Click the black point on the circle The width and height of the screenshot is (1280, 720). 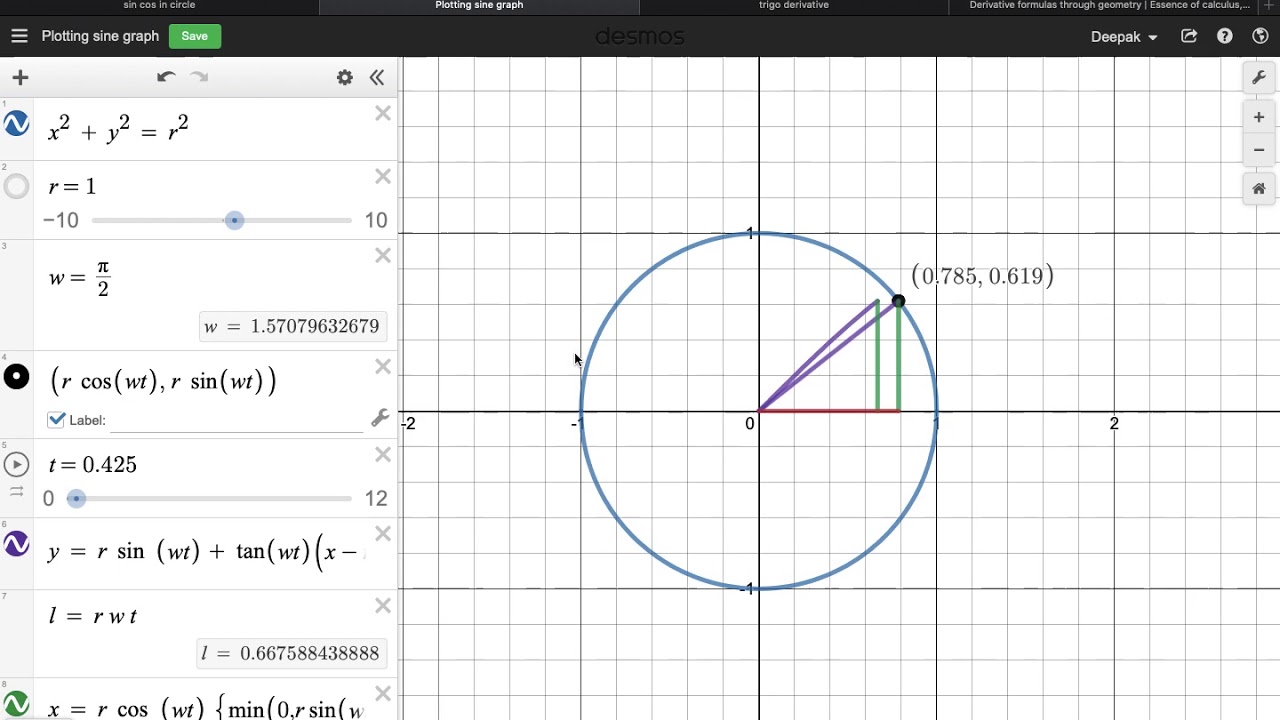898,301
